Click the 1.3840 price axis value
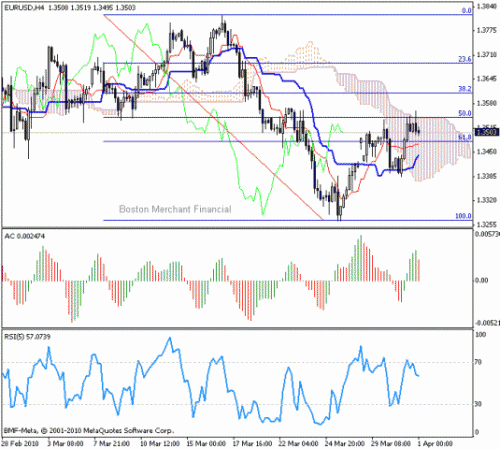The image size is (500, 449). tap(487, 6)
